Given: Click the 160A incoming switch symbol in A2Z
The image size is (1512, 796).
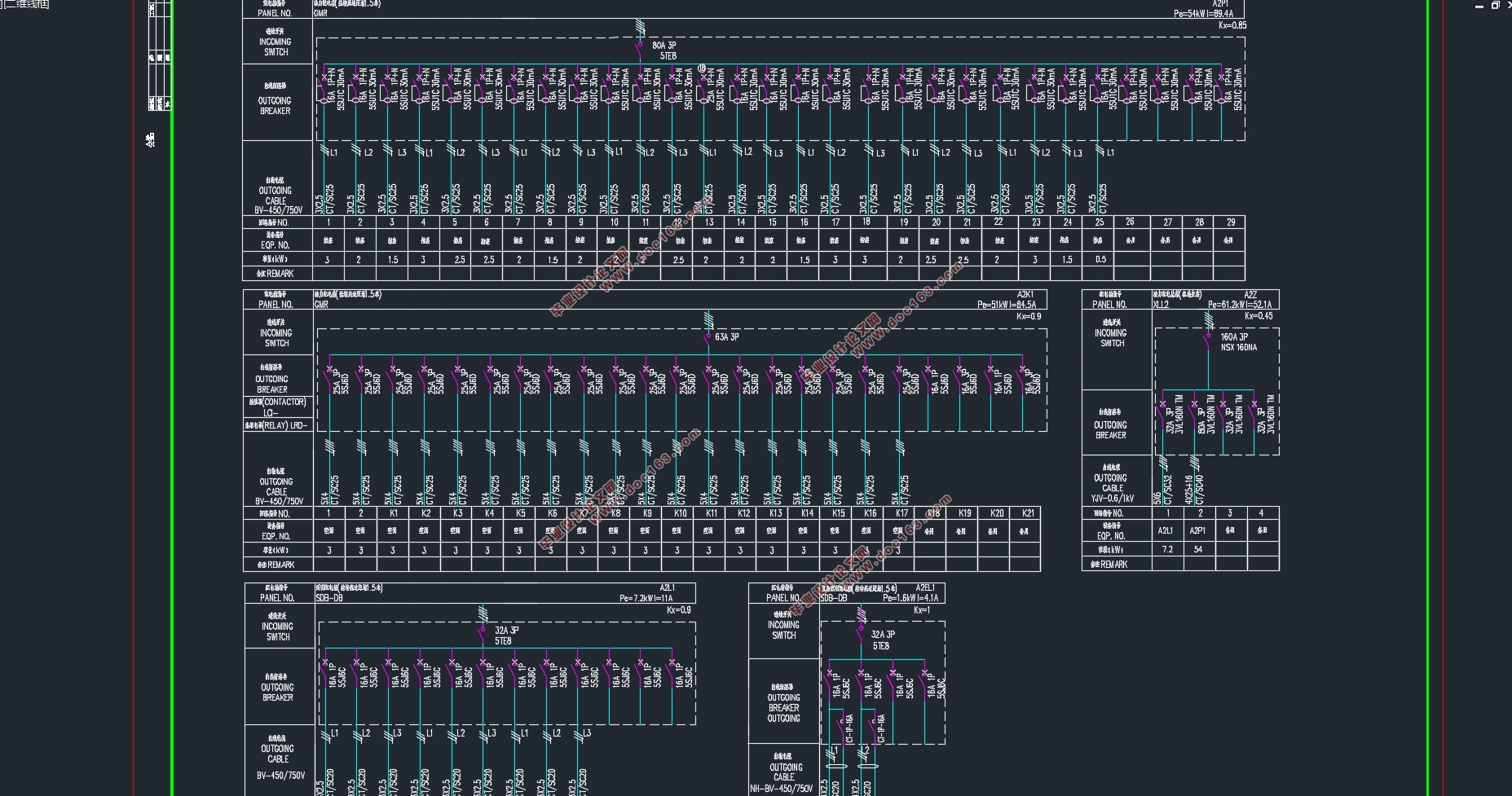Looking at the screenshot, I should click(x=1208, y=340).
